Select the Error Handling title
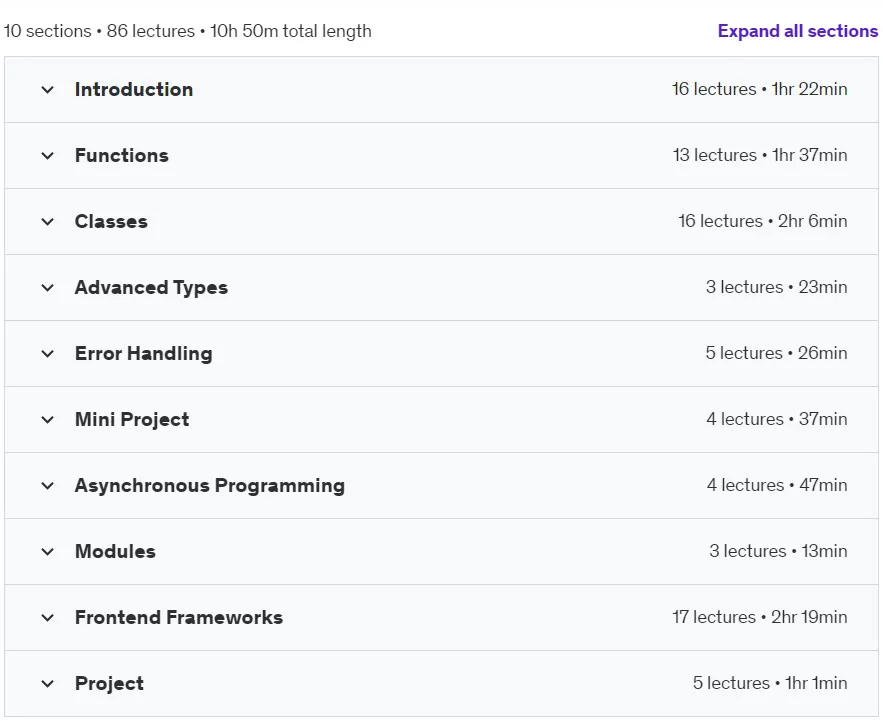The width and height of the screenshot is (883, 721). pyautogui.click(x=144, y=354)
